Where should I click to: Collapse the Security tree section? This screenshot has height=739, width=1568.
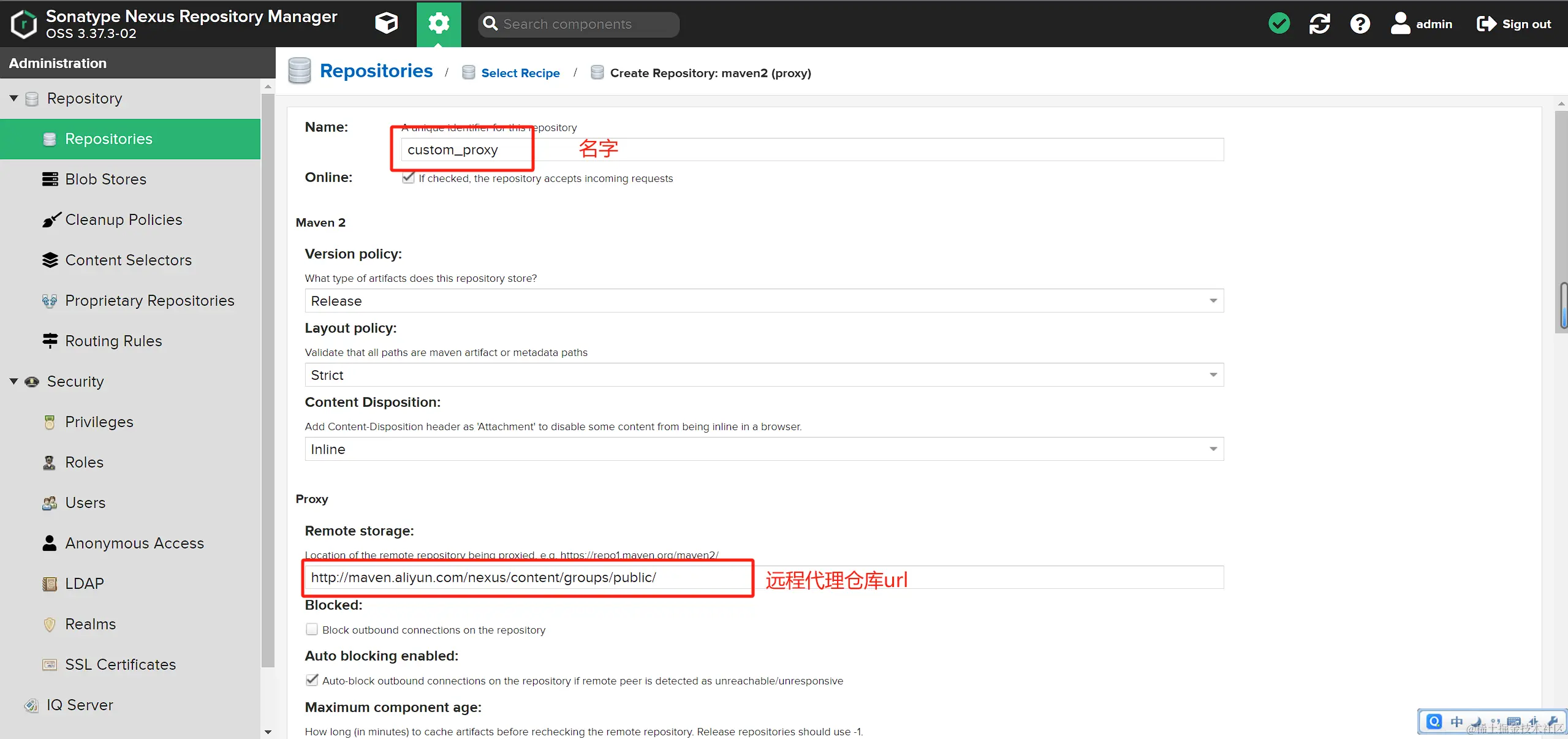(x=13, y=381)
